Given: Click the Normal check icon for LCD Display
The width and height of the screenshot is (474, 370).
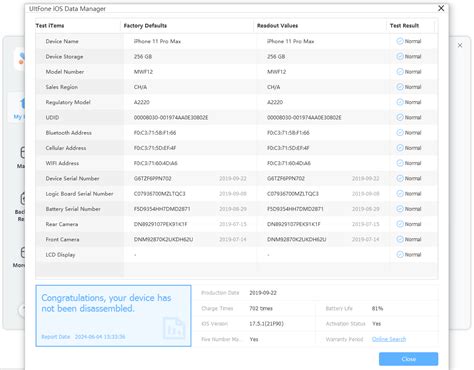Looking at the screenshot, I should tap(400, 255).
